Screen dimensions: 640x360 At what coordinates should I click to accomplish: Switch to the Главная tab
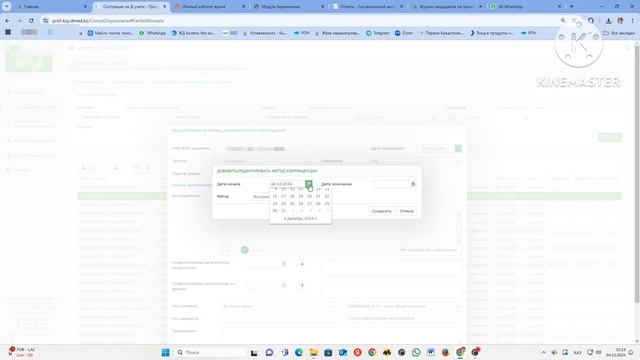(x=51, y=7)
